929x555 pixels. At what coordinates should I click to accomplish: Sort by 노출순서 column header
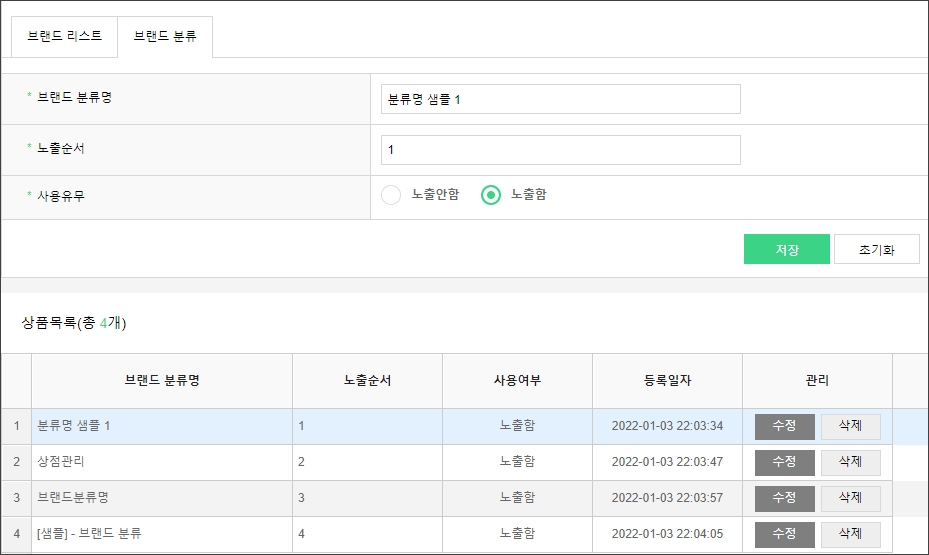(x=367, y=381)
